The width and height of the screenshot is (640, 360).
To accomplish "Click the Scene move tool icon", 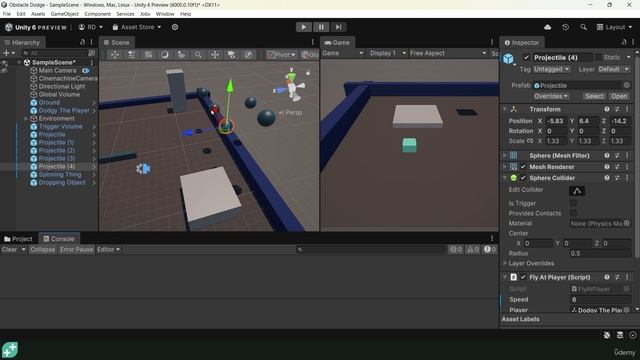I will click(215, 54).
